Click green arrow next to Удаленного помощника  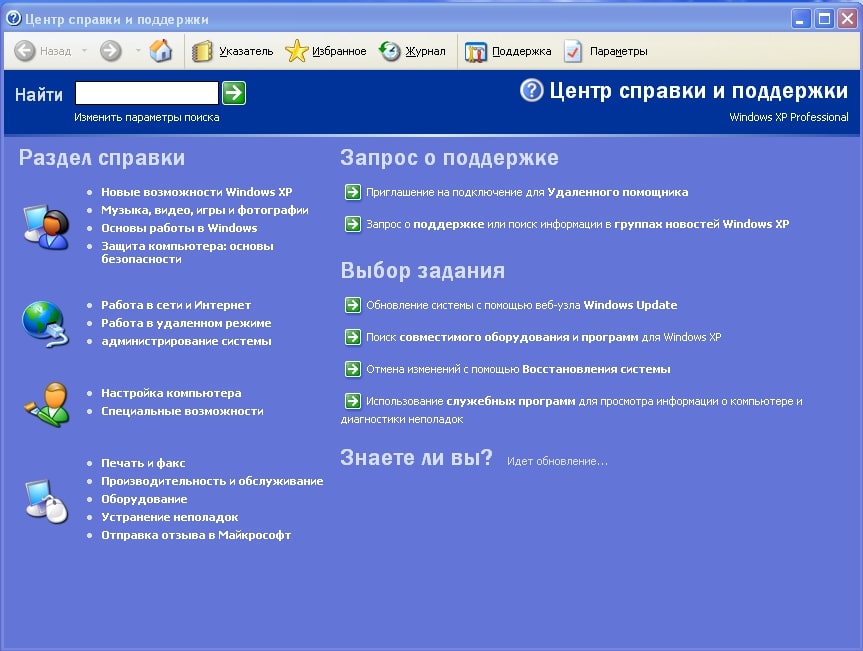point(352,192)
